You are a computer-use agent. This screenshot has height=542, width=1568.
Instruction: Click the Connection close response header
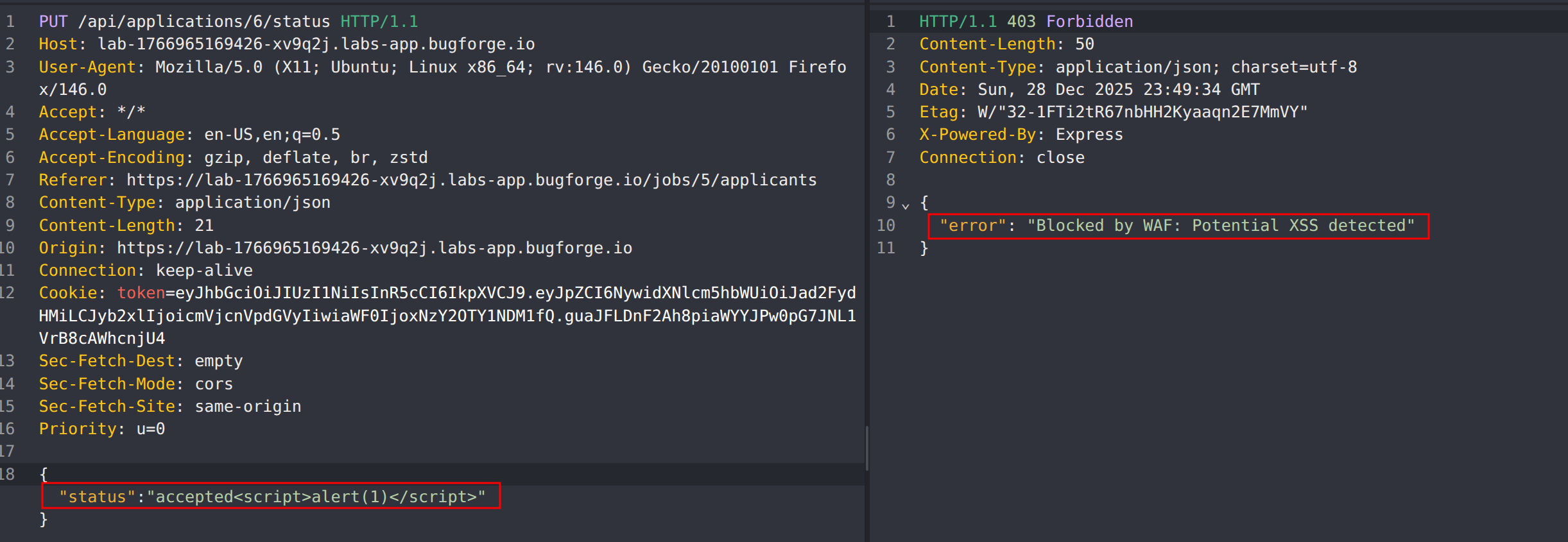click(1001, 158)
